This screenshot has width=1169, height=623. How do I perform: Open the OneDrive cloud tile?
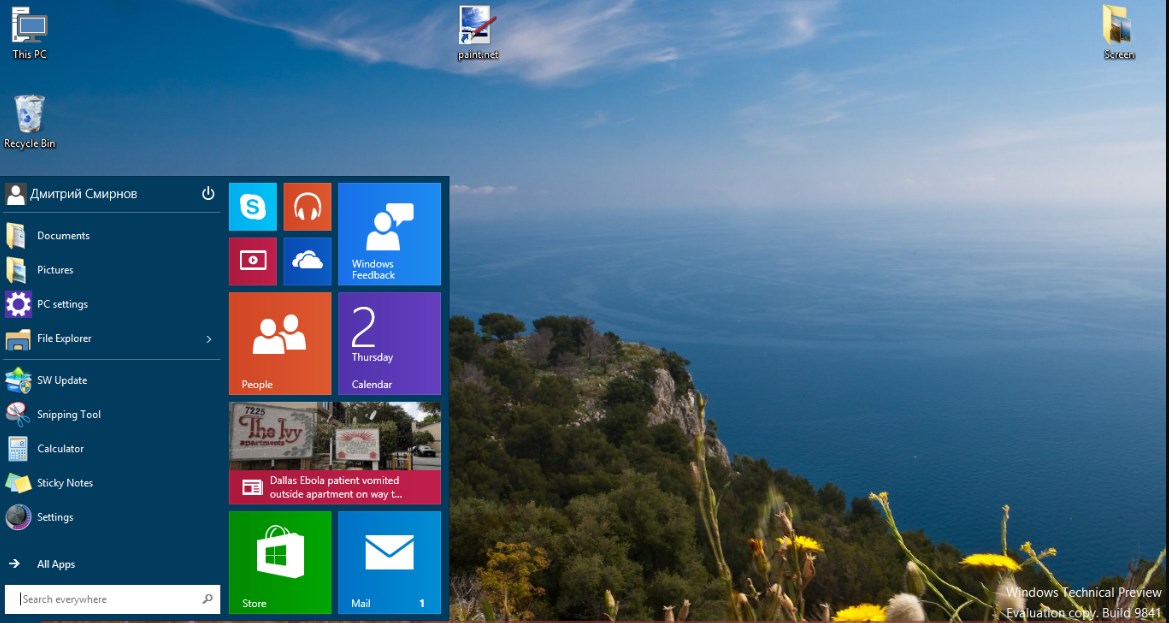(307, 261)
